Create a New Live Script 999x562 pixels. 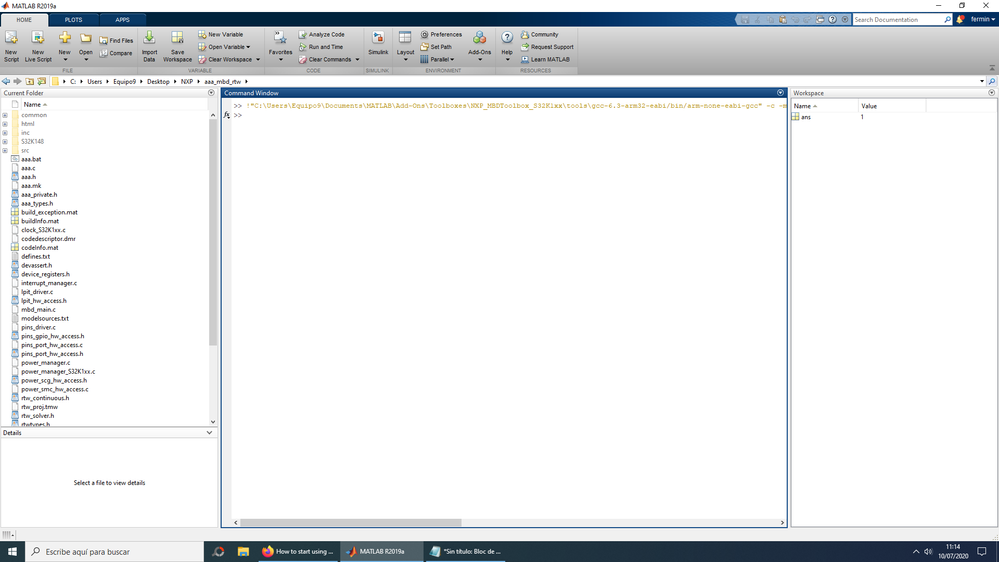pyautogui.click(x=38, y=47)
